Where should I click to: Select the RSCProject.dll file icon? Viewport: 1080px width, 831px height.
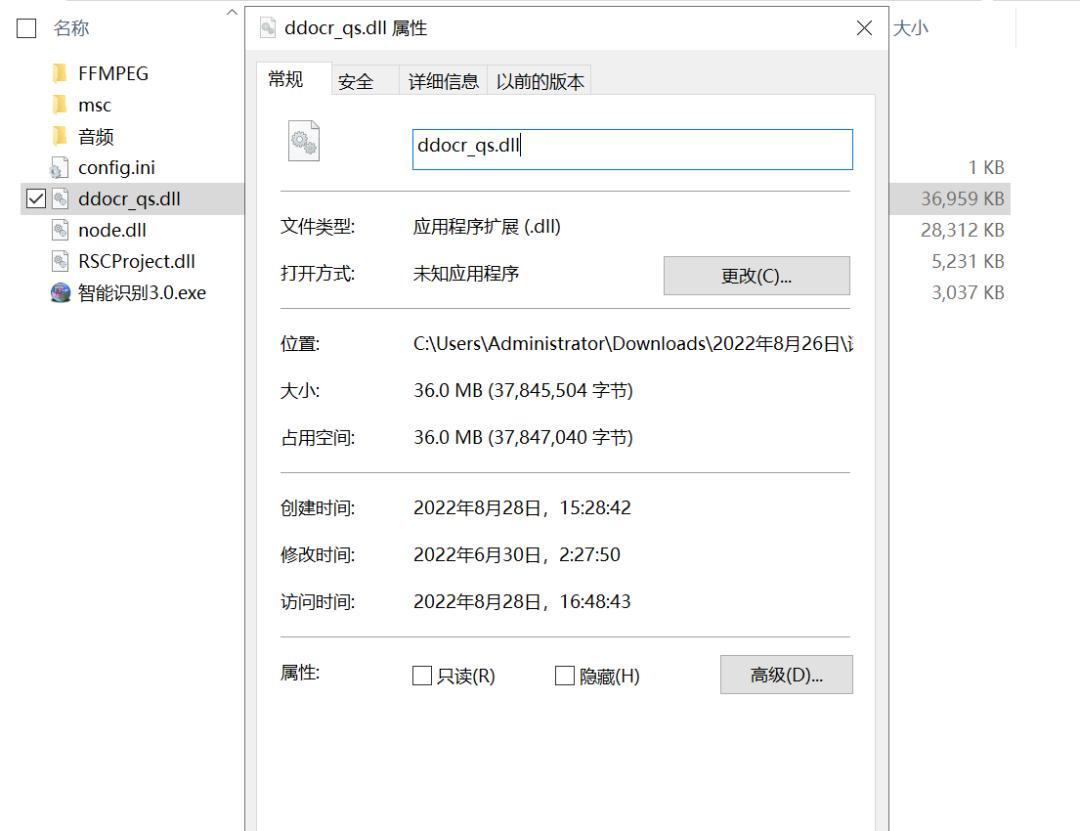61,261
